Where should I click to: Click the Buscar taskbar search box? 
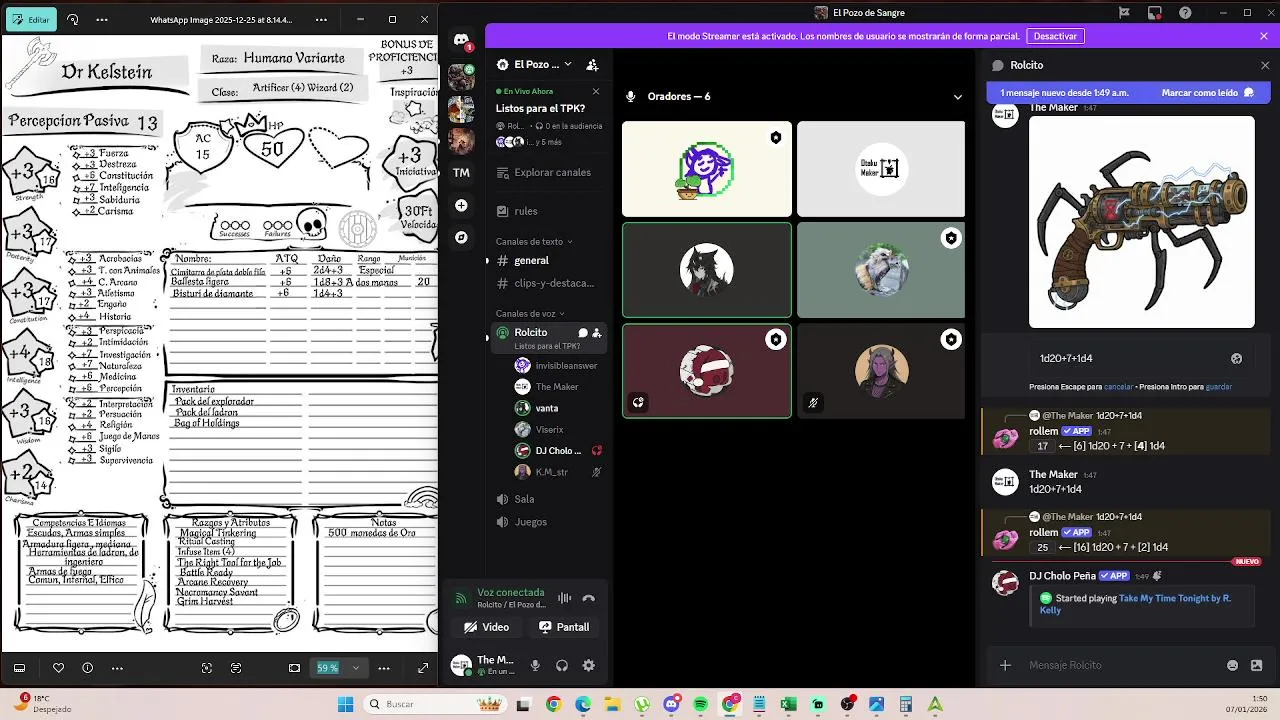pos(434,704)
